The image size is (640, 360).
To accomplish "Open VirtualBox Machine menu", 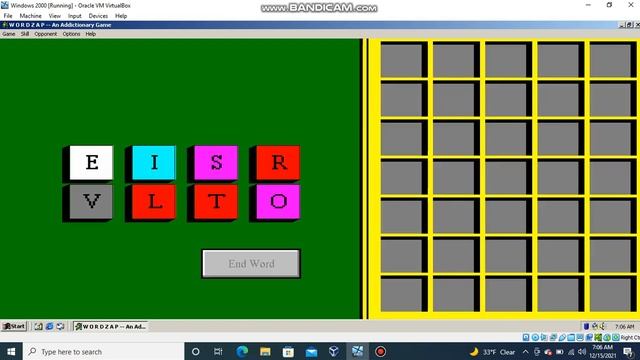I will click(31, 16).
